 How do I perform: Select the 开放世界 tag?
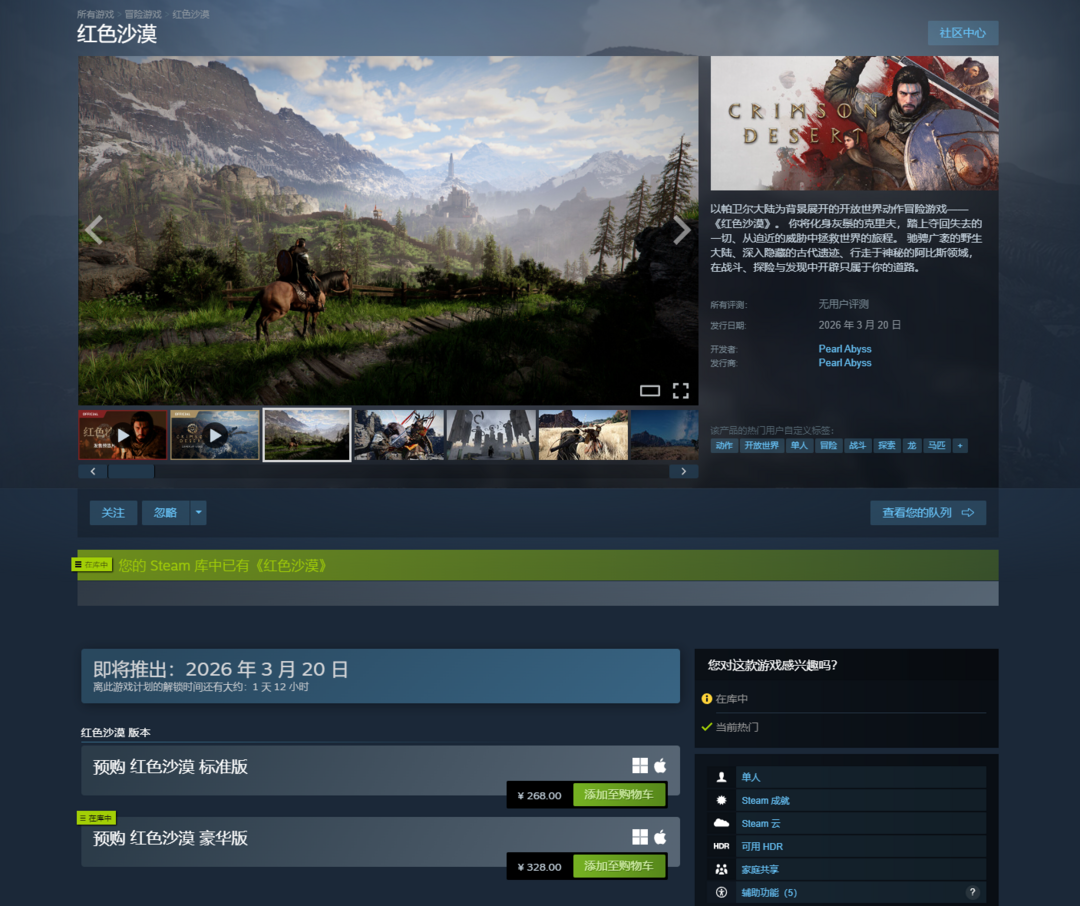[x=761, y=446]
